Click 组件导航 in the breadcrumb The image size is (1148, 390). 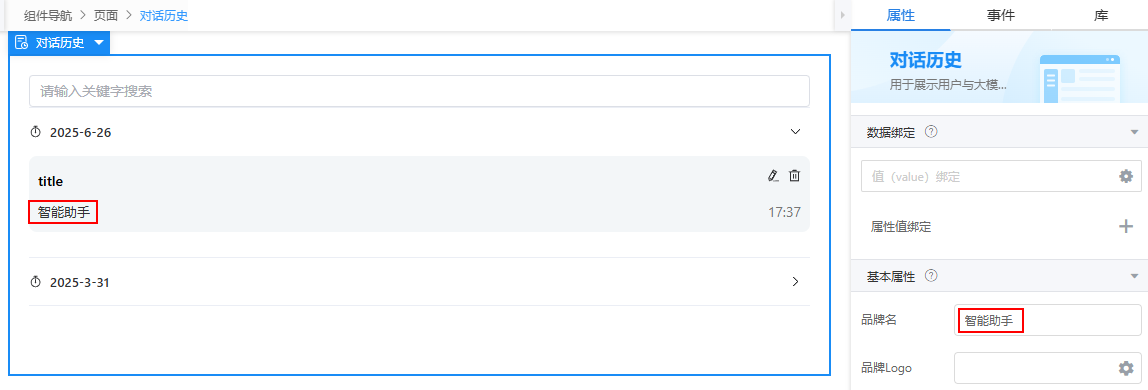(x=48, y=15)
